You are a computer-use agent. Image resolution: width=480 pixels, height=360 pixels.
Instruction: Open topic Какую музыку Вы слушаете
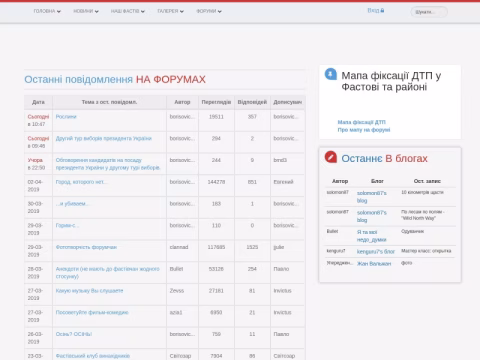[89, 291]
